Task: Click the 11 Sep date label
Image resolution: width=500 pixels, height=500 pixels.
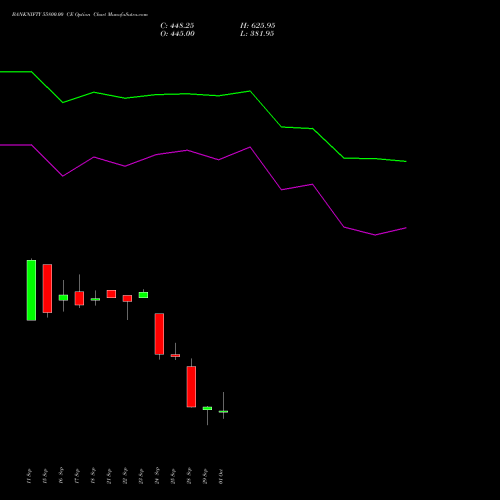Action: click(29, 476)
